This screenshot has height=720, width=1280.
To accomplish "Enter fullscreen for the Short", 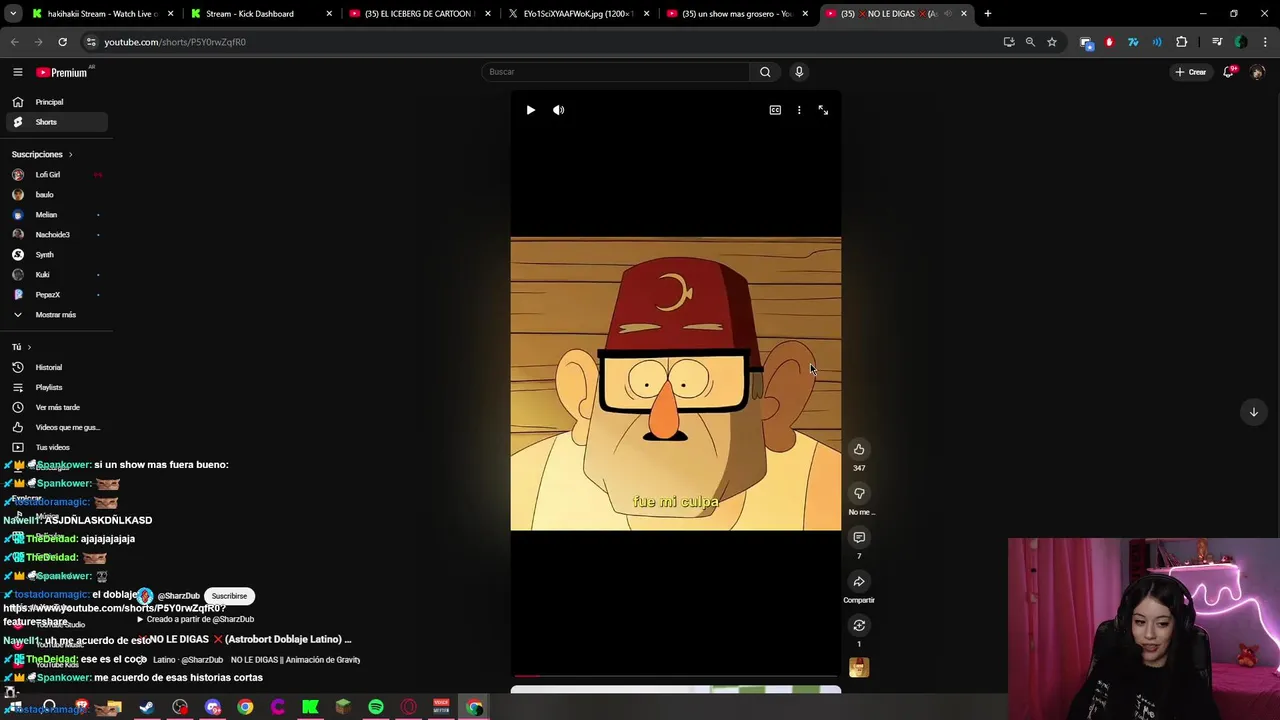I will [x=823, y=110].
